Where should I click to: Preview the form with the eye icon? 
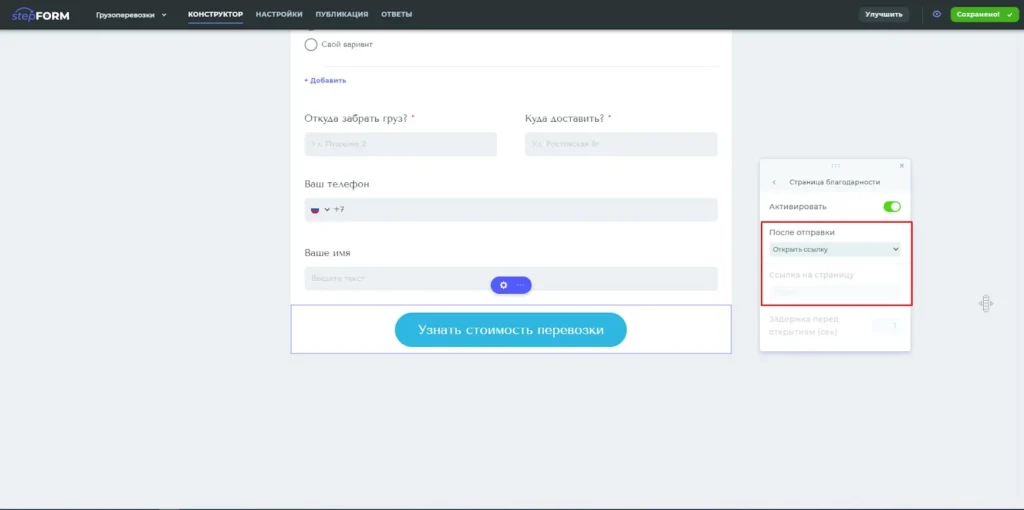(936, 14)
